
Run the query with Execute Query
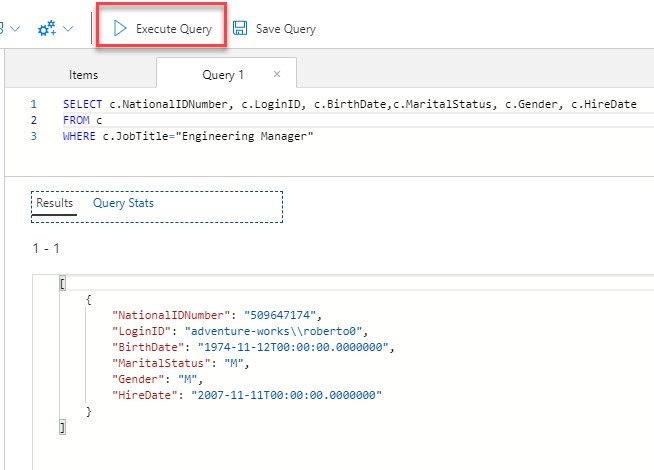[161, 29]
